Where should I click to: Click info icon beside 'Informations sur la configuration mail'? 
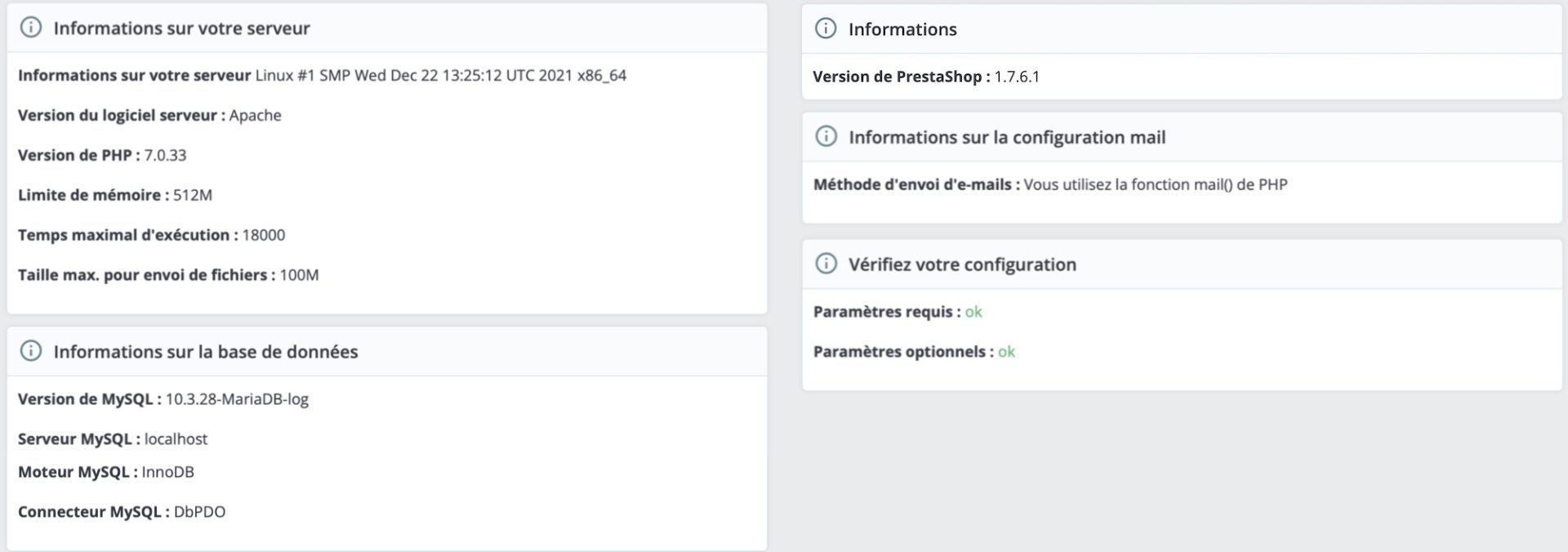(x=826, y=136)
